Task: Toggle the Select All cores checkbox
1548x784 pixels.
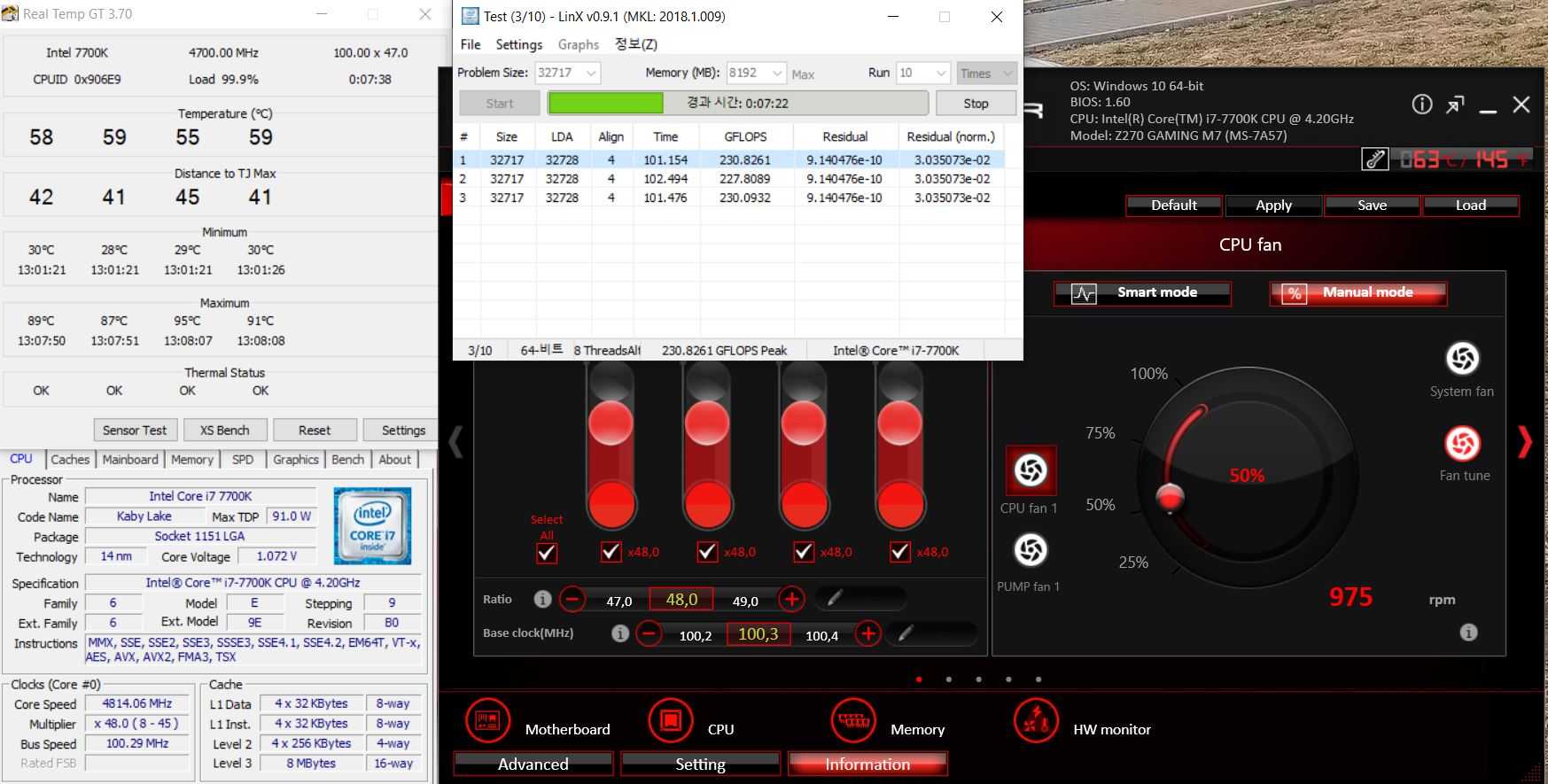Action: pos(547,553)
